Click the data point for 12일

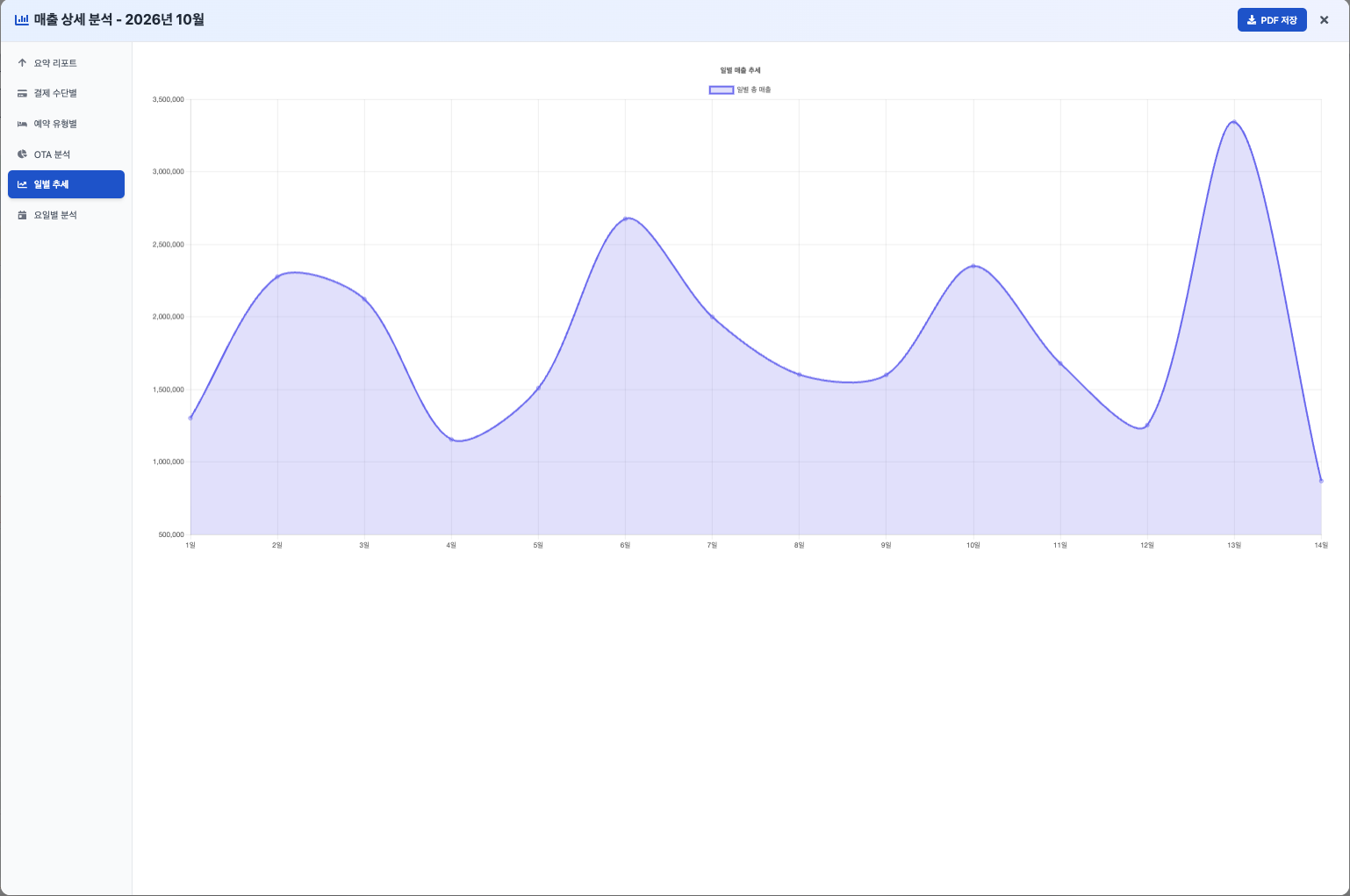click(1147, 426)
